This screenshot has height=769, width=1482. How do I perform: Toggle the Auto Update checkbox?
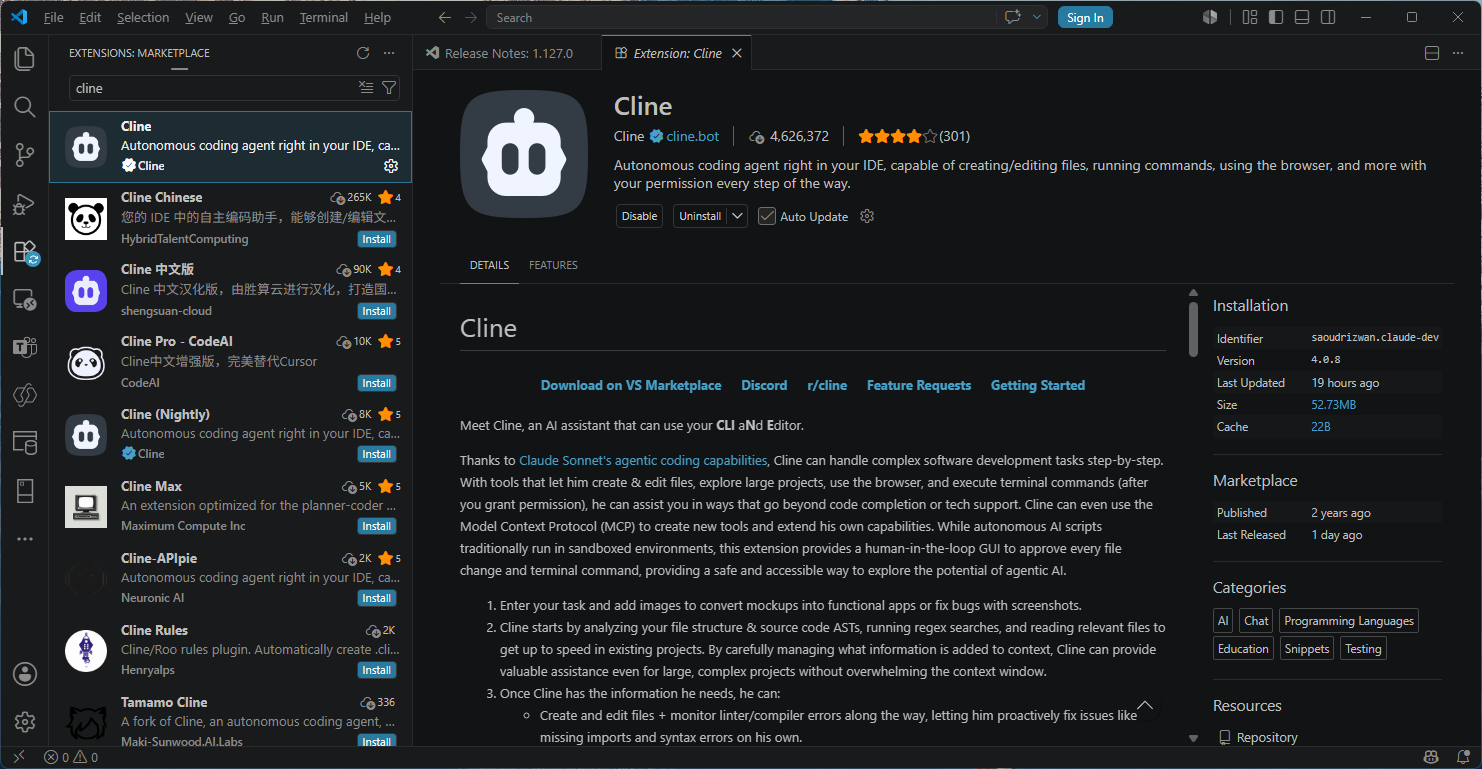[767, 216]
